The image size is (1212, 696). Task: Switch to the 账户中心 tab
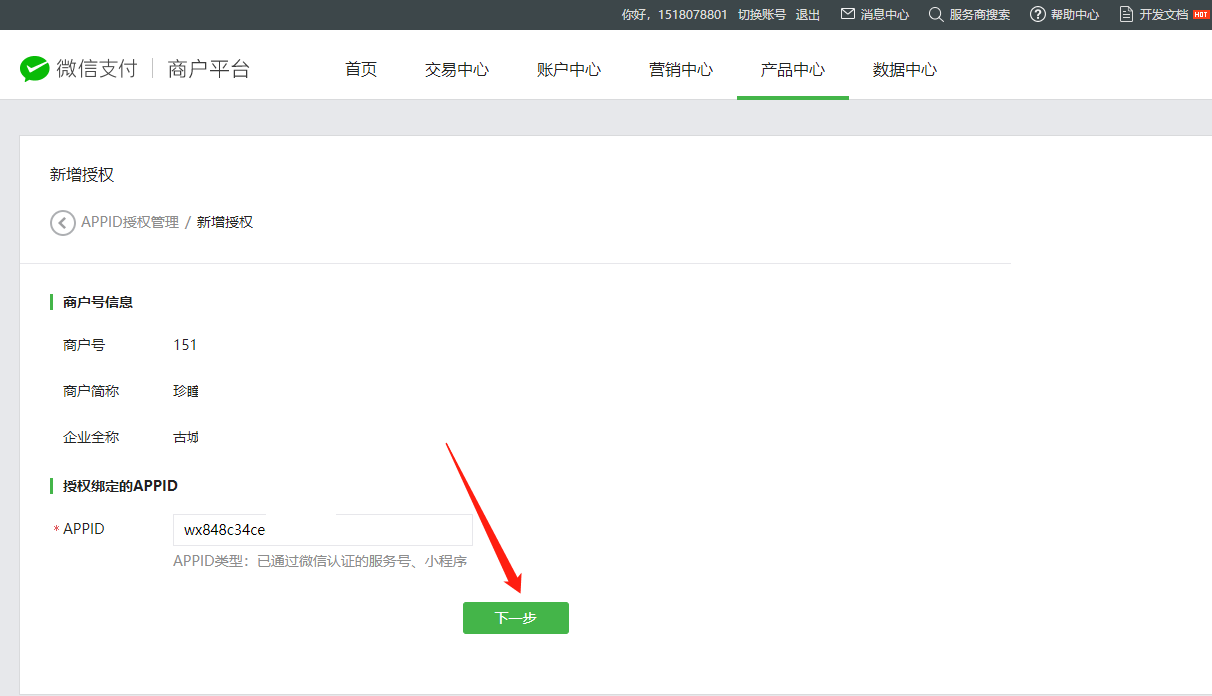569,69
